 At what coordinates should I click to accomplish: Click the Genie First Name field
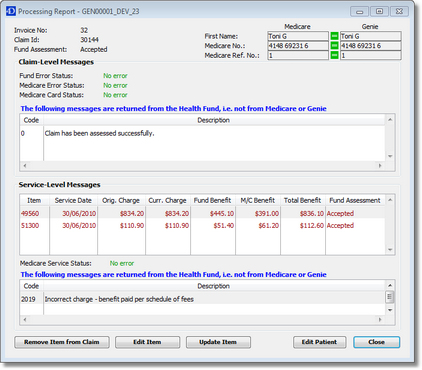click(x=370, y=36)
